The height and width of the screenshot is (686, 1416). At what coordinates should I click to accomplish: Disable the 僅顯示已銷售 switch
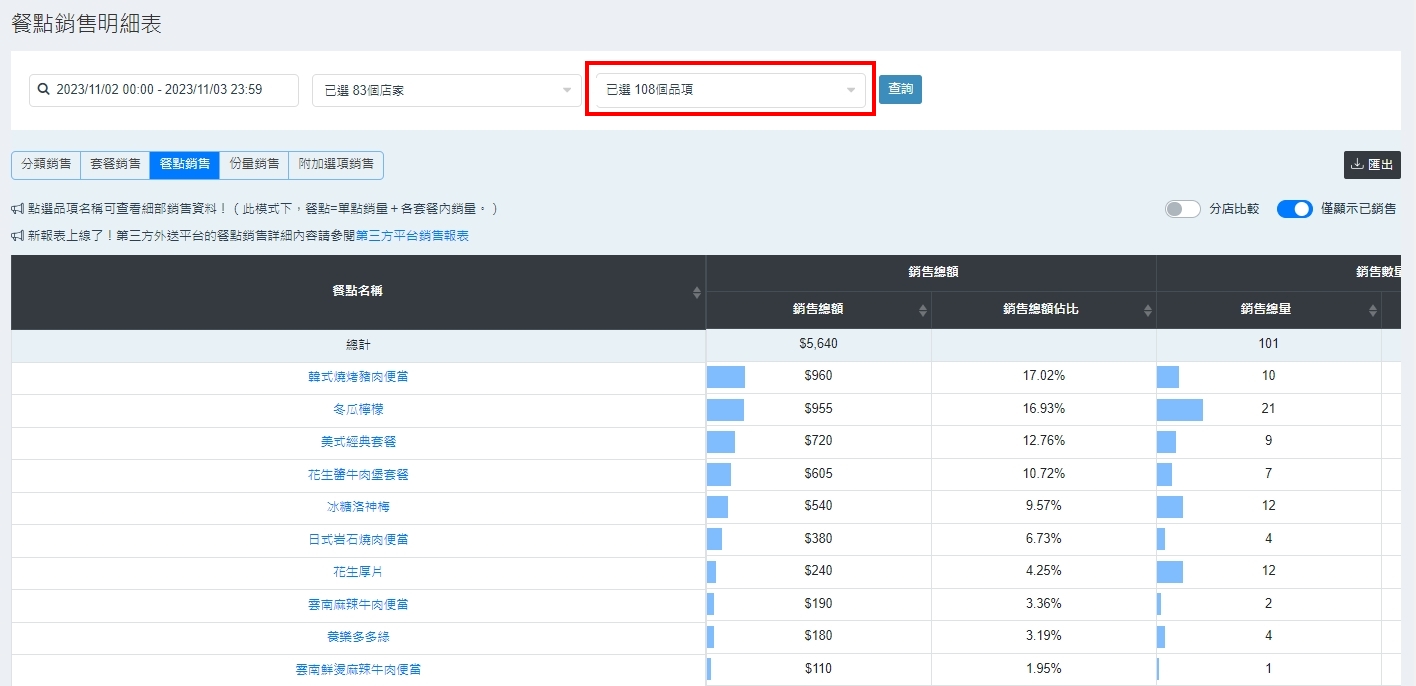coord(1294,209)
